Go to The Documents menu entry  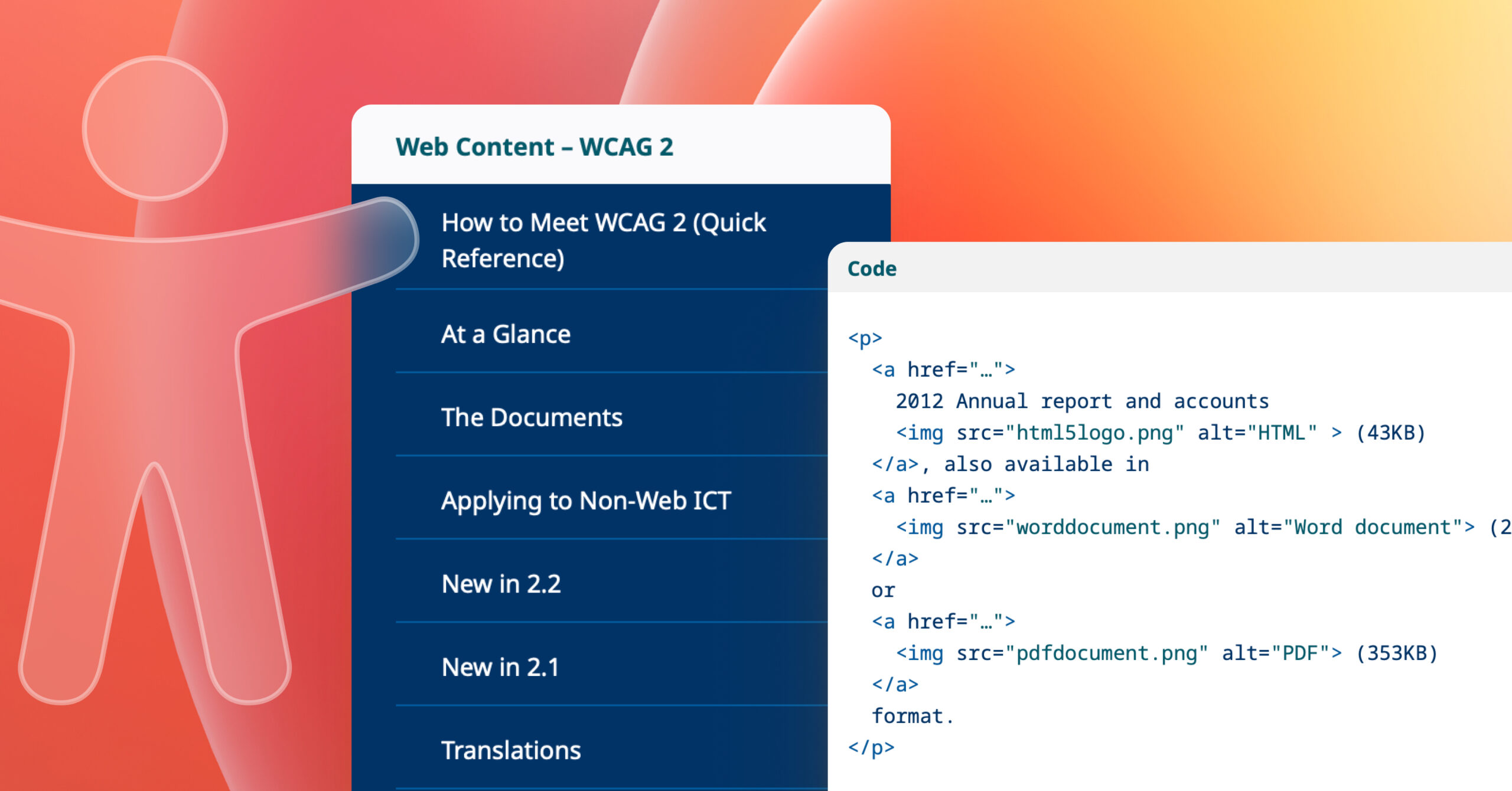click(x=532, y=417)
